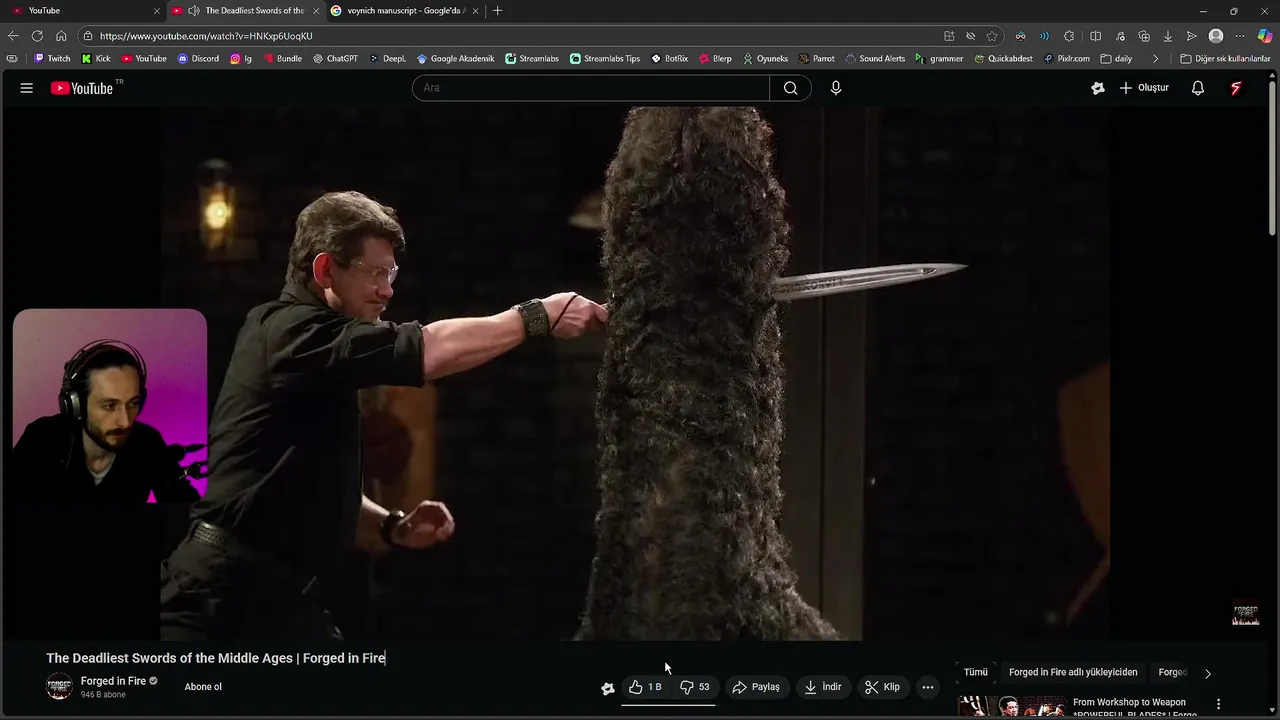Reload the page with the refresh icon
Image resolution: width=1280 pixels, height=720 pixels.
click(x=37, y=36)
